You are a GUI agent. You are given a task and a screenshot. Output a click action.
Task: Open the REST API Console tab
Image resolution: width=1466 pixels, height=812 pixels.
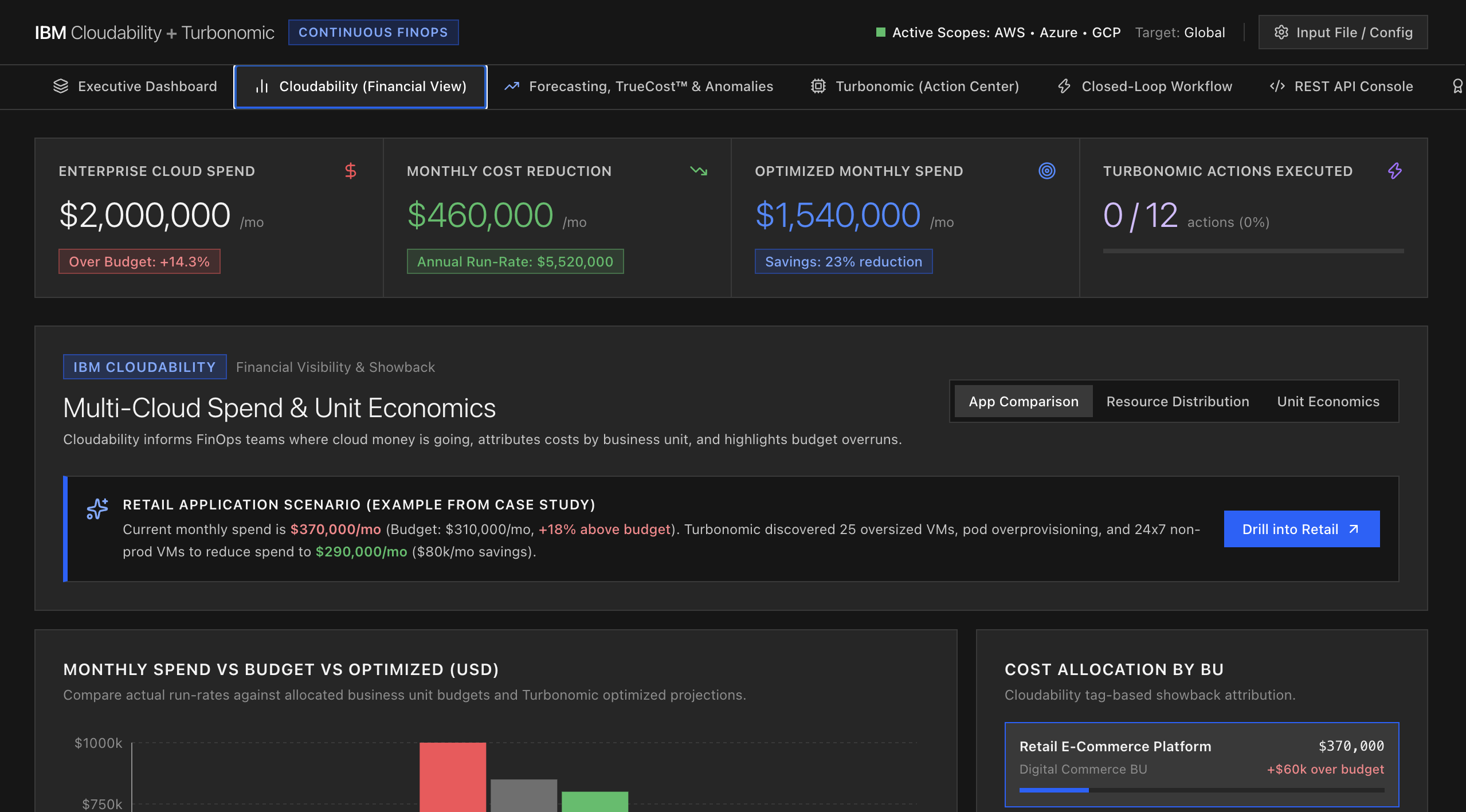coord(1341,87)
